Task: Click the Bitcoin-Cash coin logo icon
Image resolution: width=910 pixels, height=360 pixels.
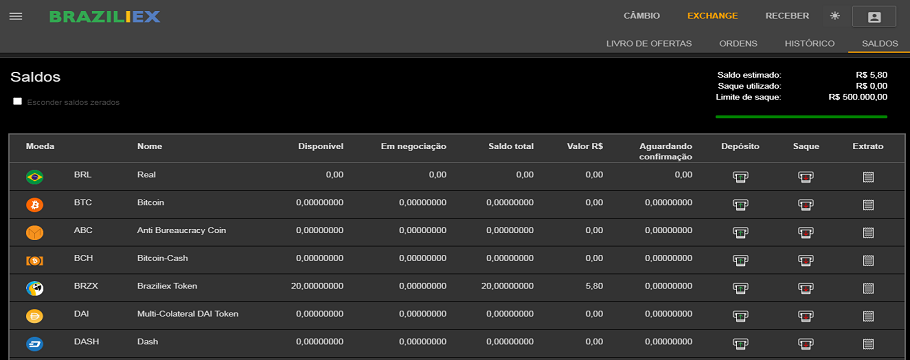Action: tap(35, 261)
